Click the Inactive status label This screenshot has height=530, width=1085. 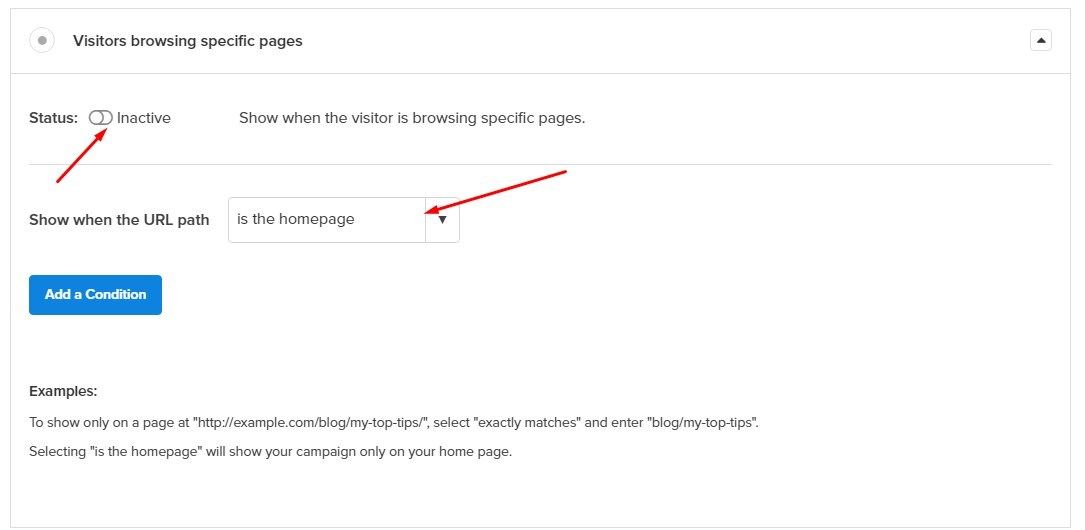143,118
